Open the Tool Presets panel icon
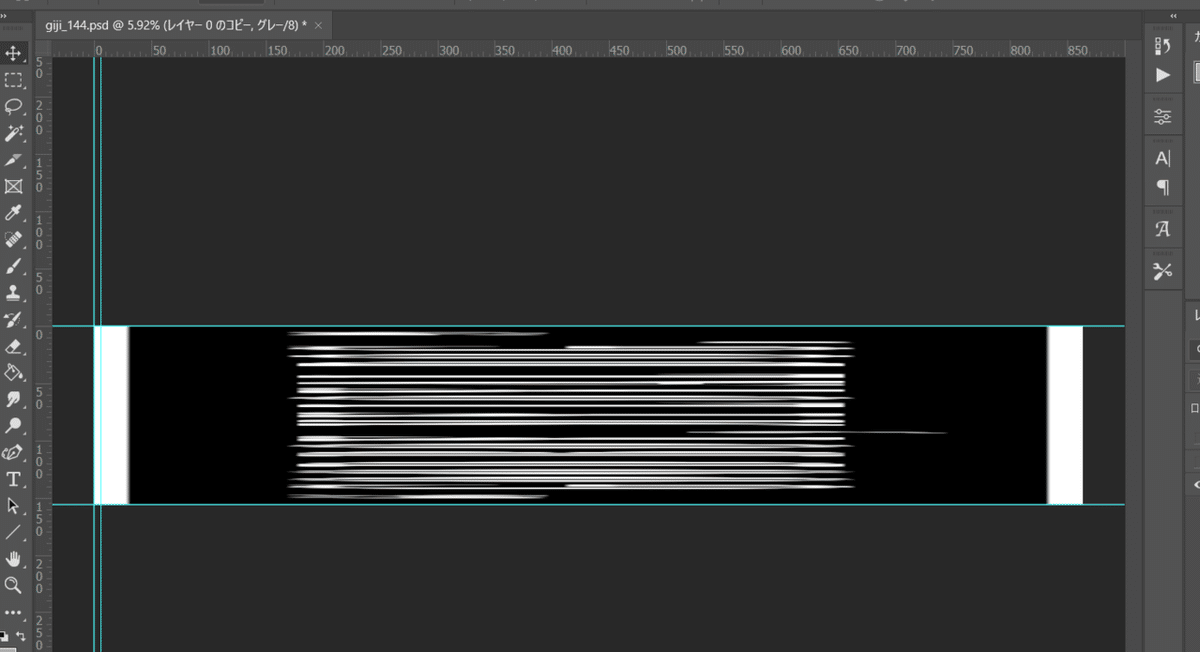The width and height of the screenshot is (1200, 652). tap(1162, 270)
